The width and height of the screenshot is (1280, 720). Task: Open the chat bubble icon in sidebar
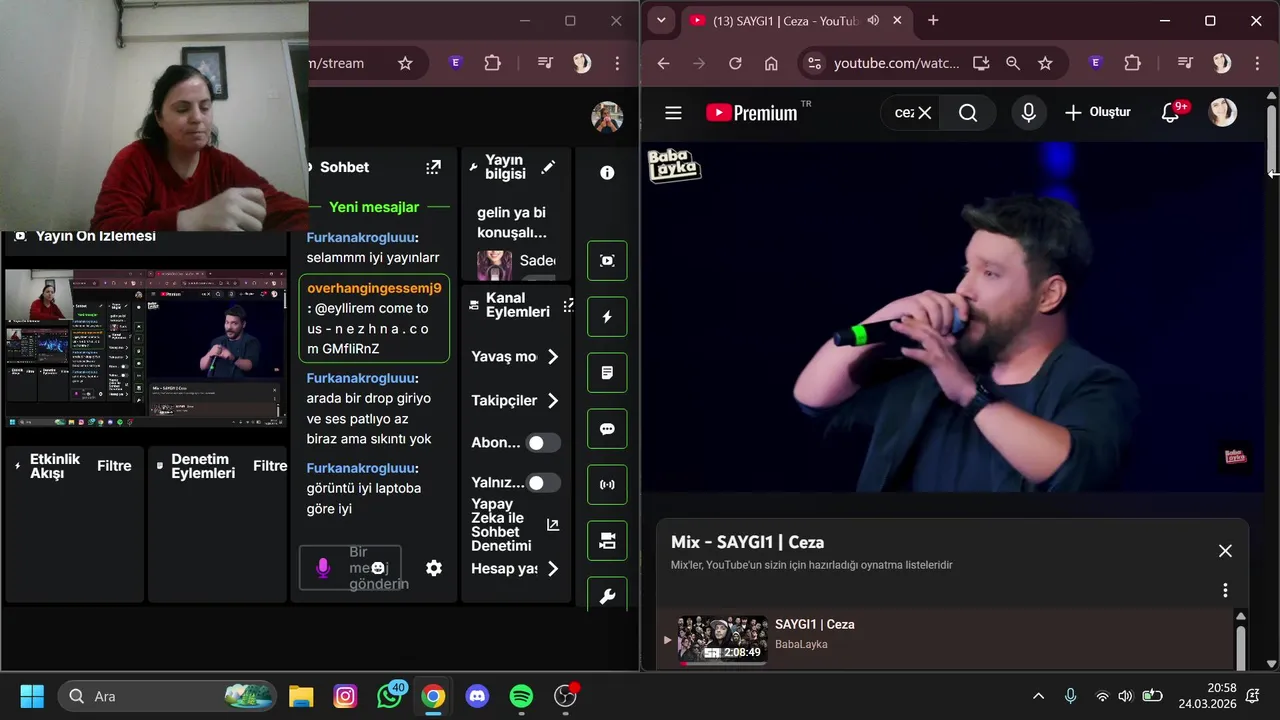click(607, 429)
